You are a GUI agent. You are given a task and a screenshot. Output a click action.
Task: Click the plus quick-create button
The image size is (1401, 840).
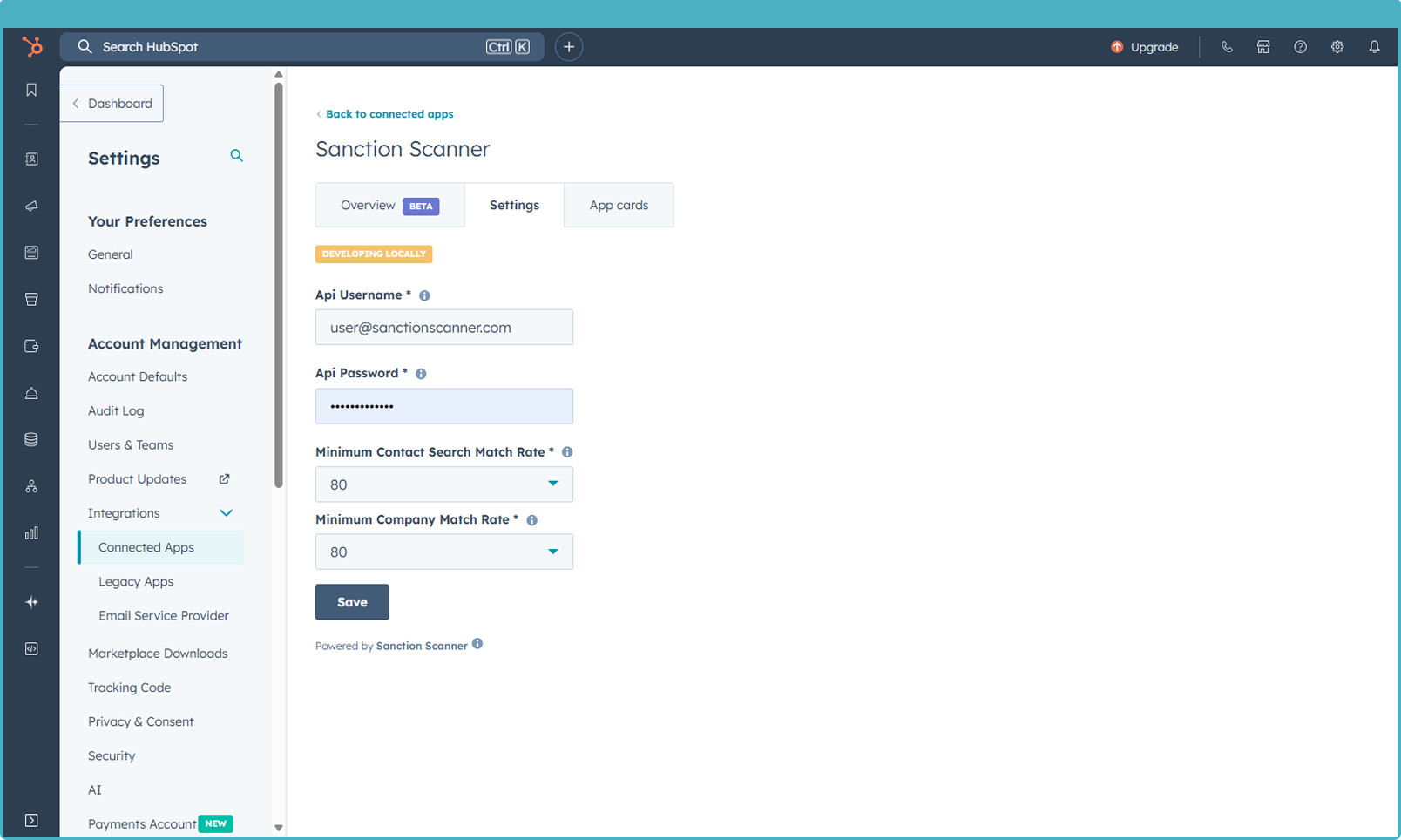point(569,47)
